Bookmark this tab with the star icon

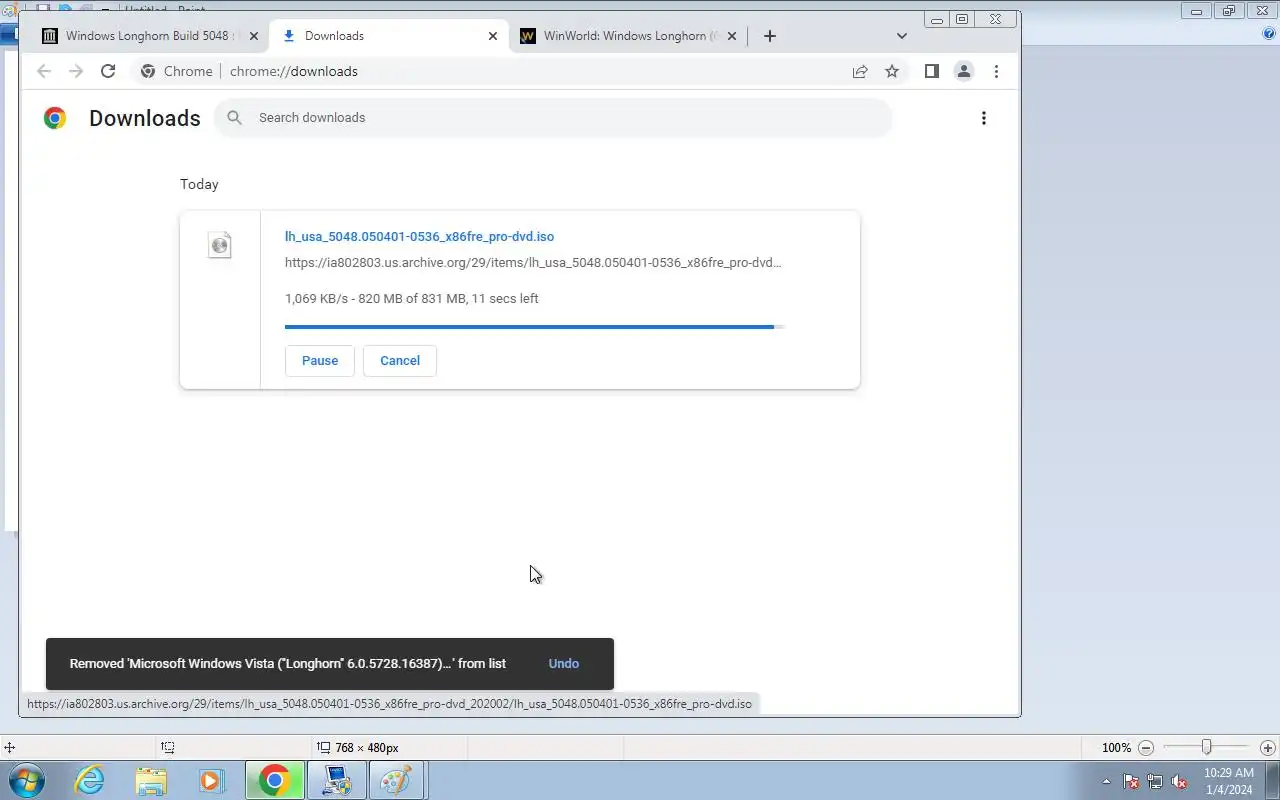[x=892, y=71]
